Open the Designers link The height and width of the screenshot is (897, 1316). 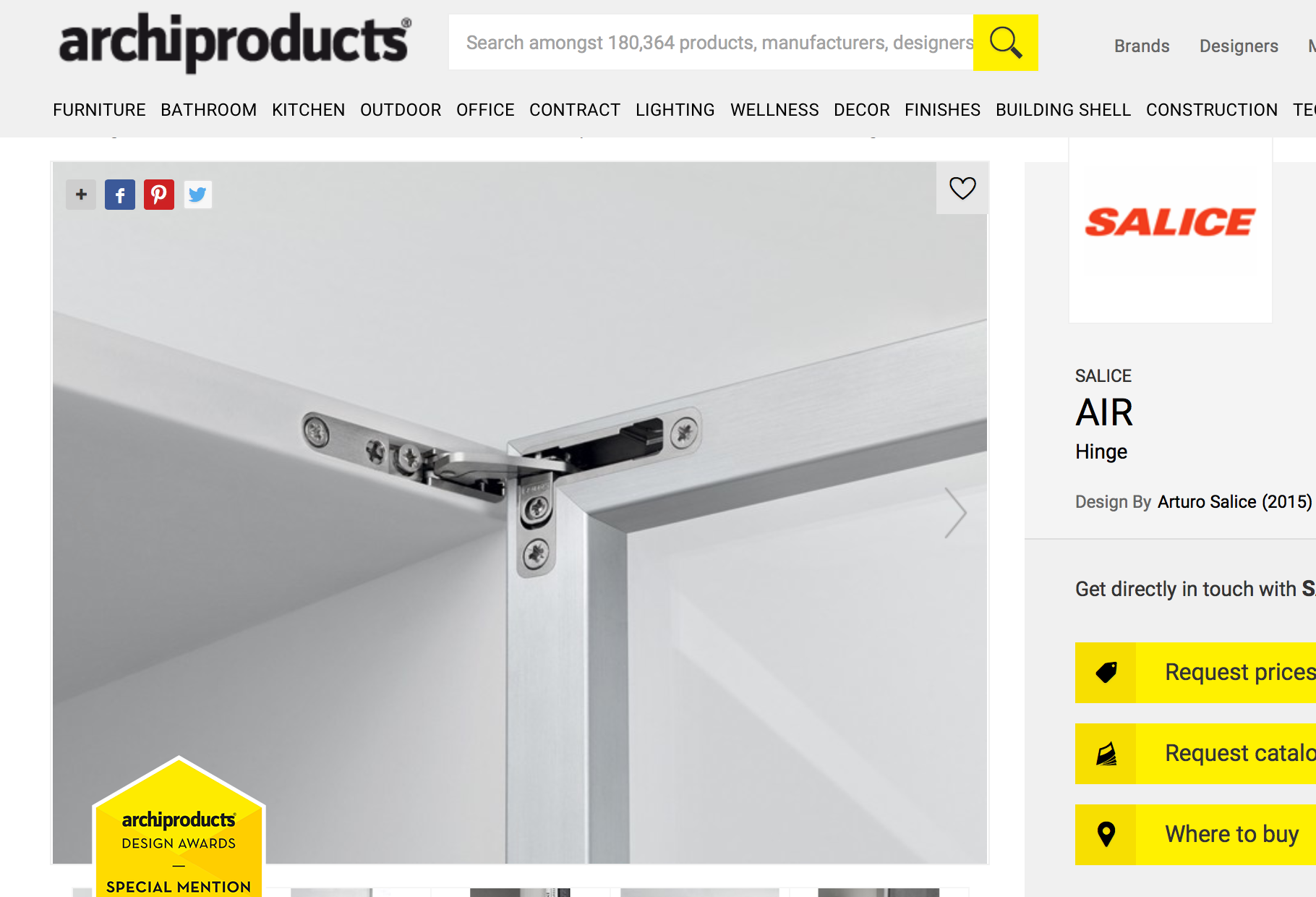1239,46
